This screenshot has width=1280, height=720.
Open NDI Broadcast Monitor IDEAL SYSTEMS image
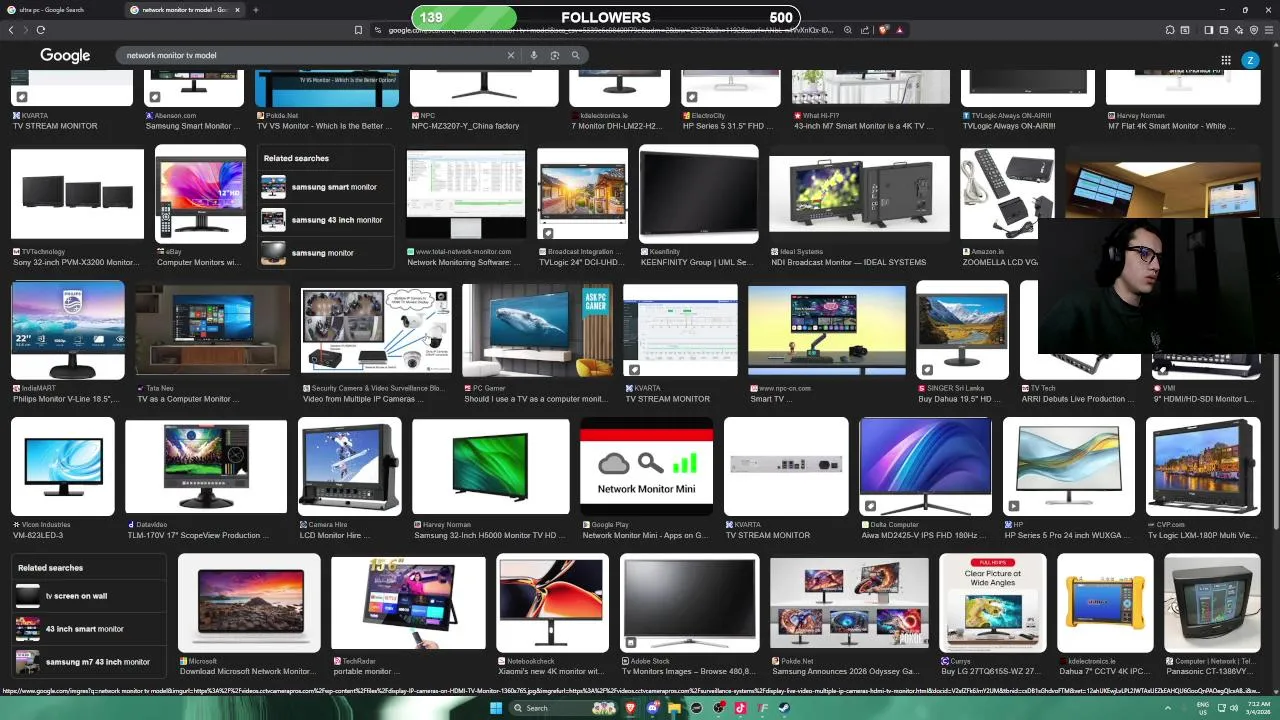859,196
